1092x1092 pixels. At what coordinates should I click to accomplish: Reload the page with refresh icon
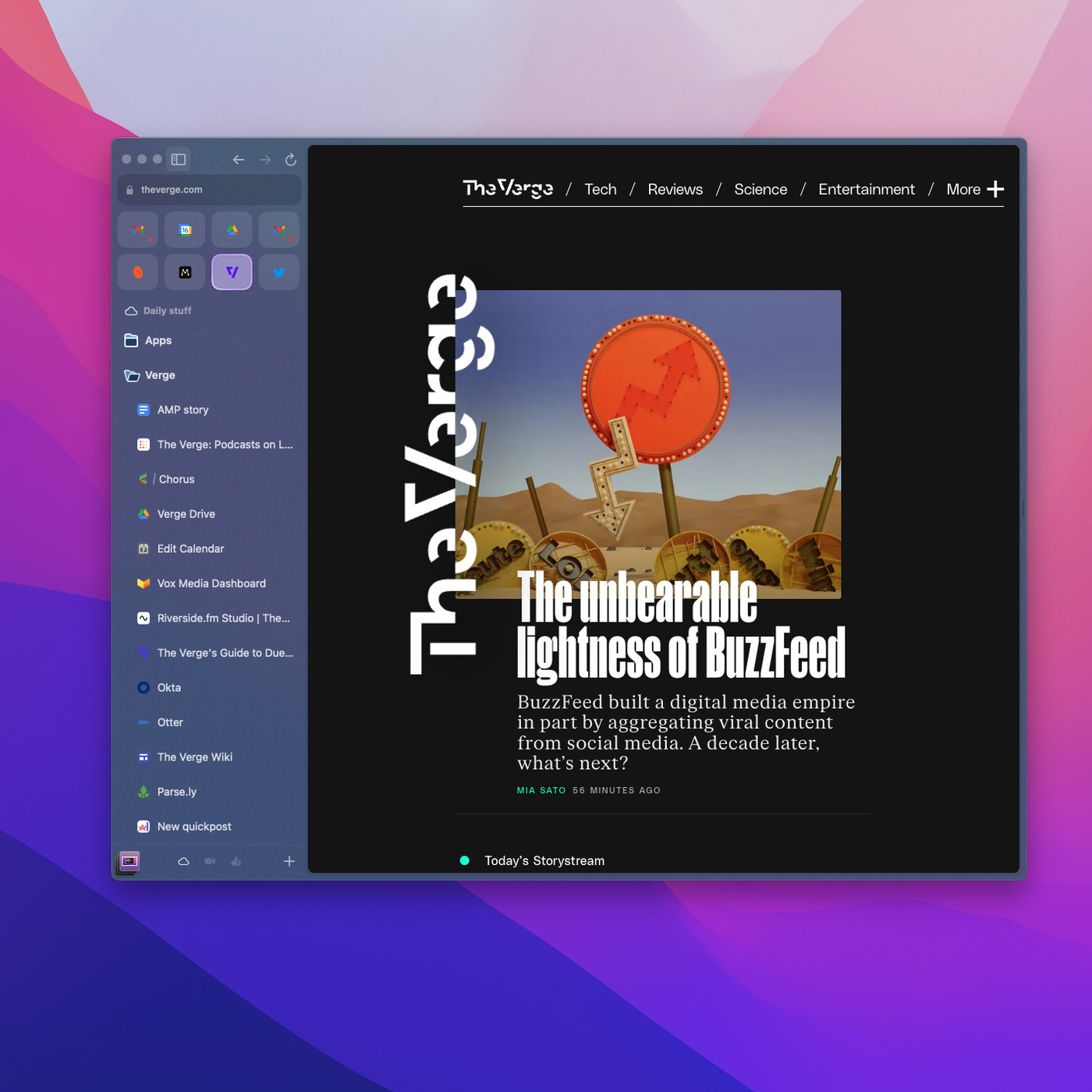291,159
